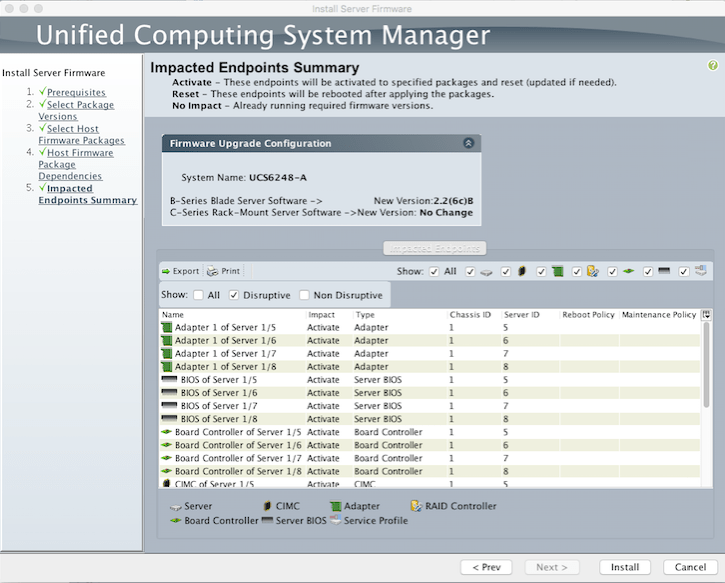This screenshot has height=583, width=725.
Task: Sort the table by Impact column header
Action: tap(322, 315)
